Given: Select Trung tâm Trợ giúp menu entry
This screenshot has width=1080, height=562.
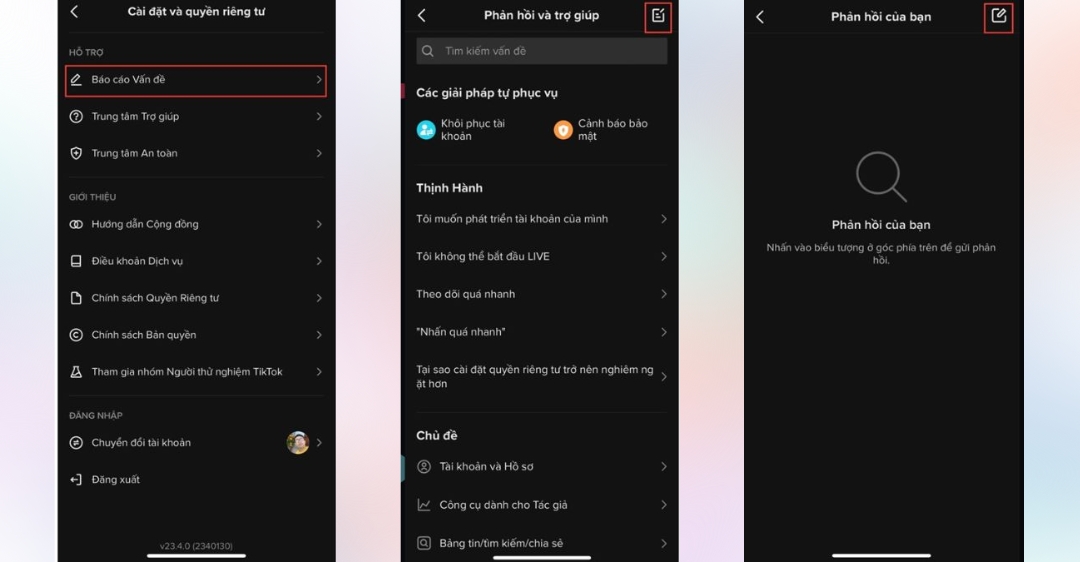Looking at the screenshot, I should tap(196, 116).
